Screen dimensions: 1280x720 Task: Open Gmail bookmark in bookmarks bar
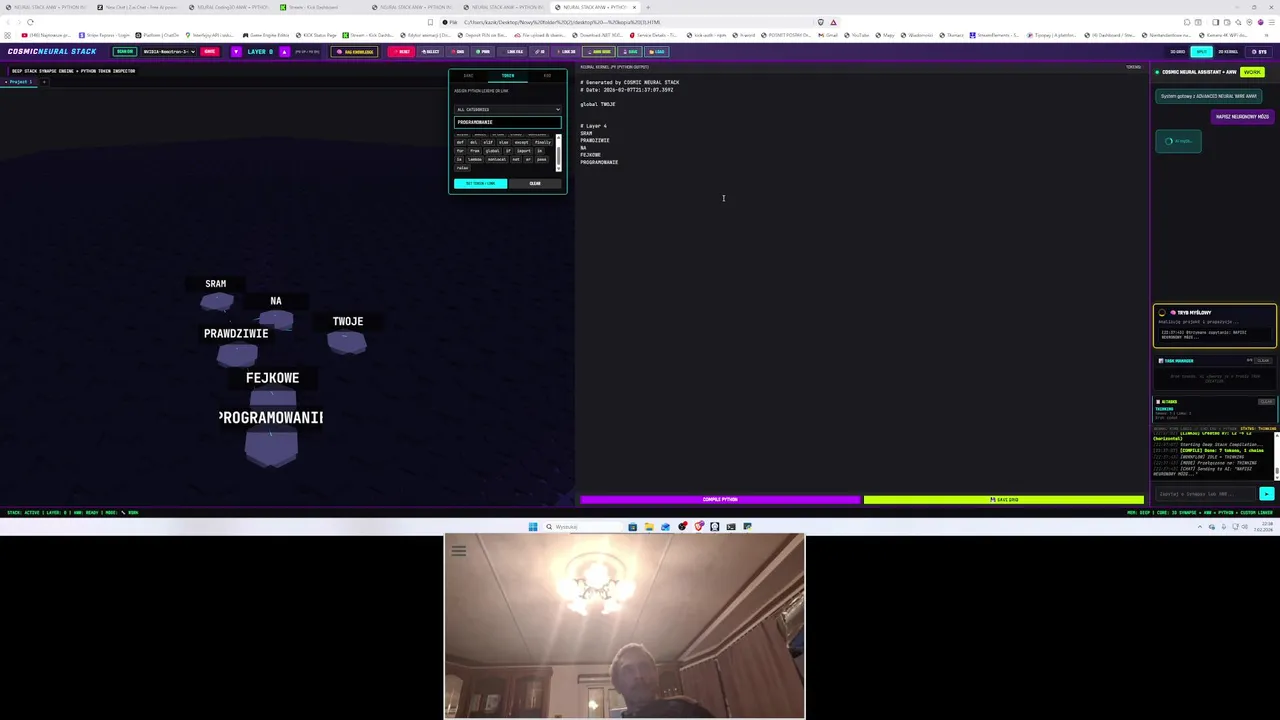coord(828,35)
